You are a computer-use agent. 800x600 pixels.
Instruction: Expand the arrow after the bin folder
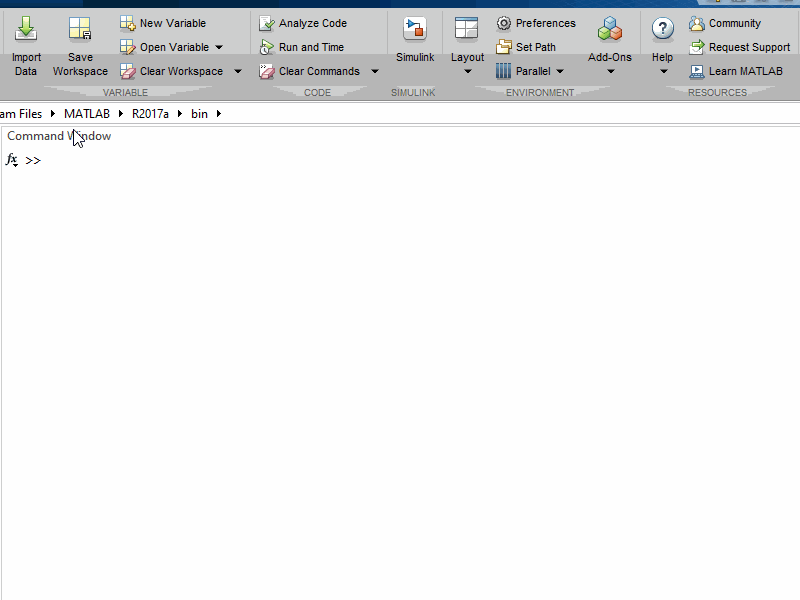219,114
